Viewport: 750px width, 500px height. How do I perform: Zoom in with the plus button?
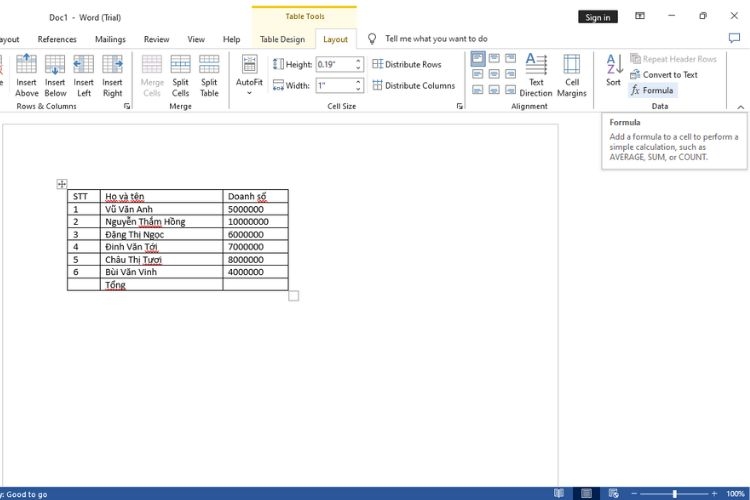(x=714, y=493)
